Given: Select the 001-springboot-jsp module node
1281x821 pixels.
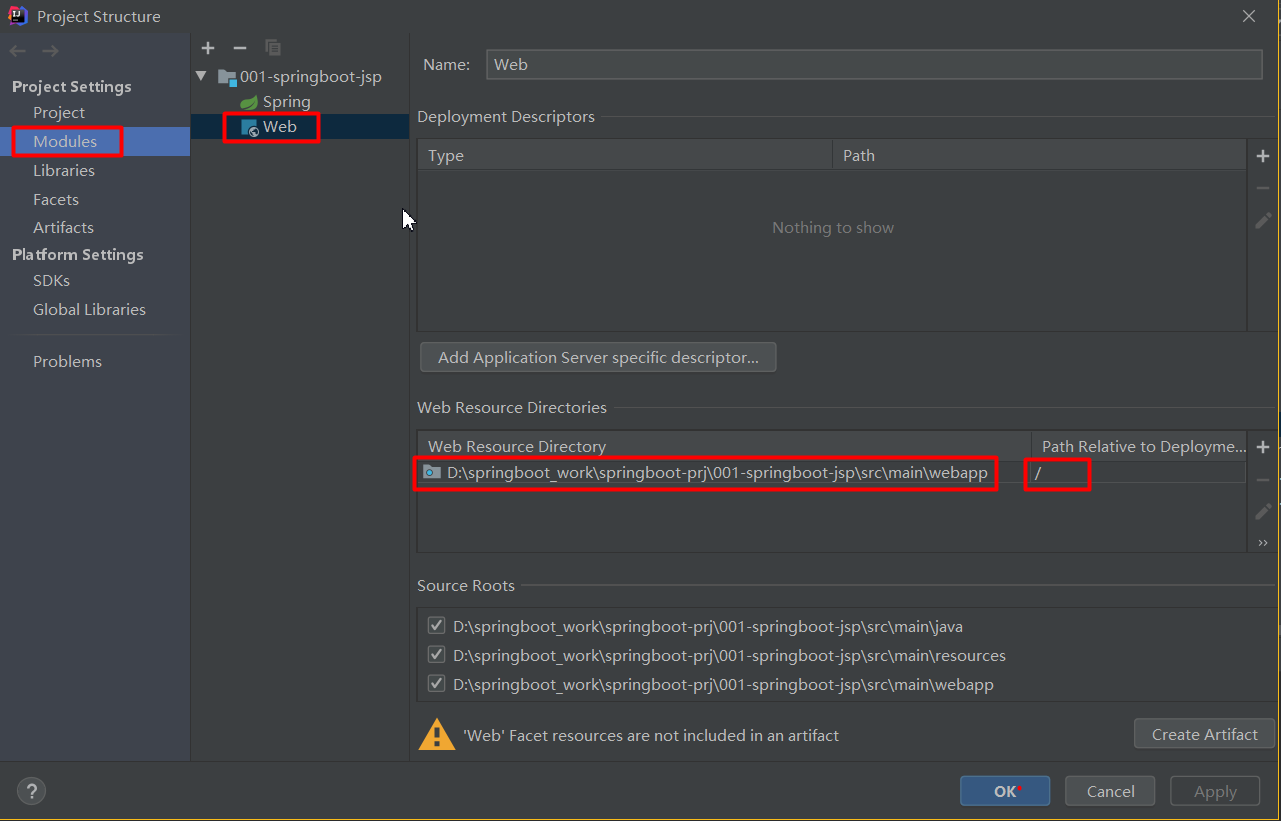Looking at the screenshot, I should pos(310,76).
